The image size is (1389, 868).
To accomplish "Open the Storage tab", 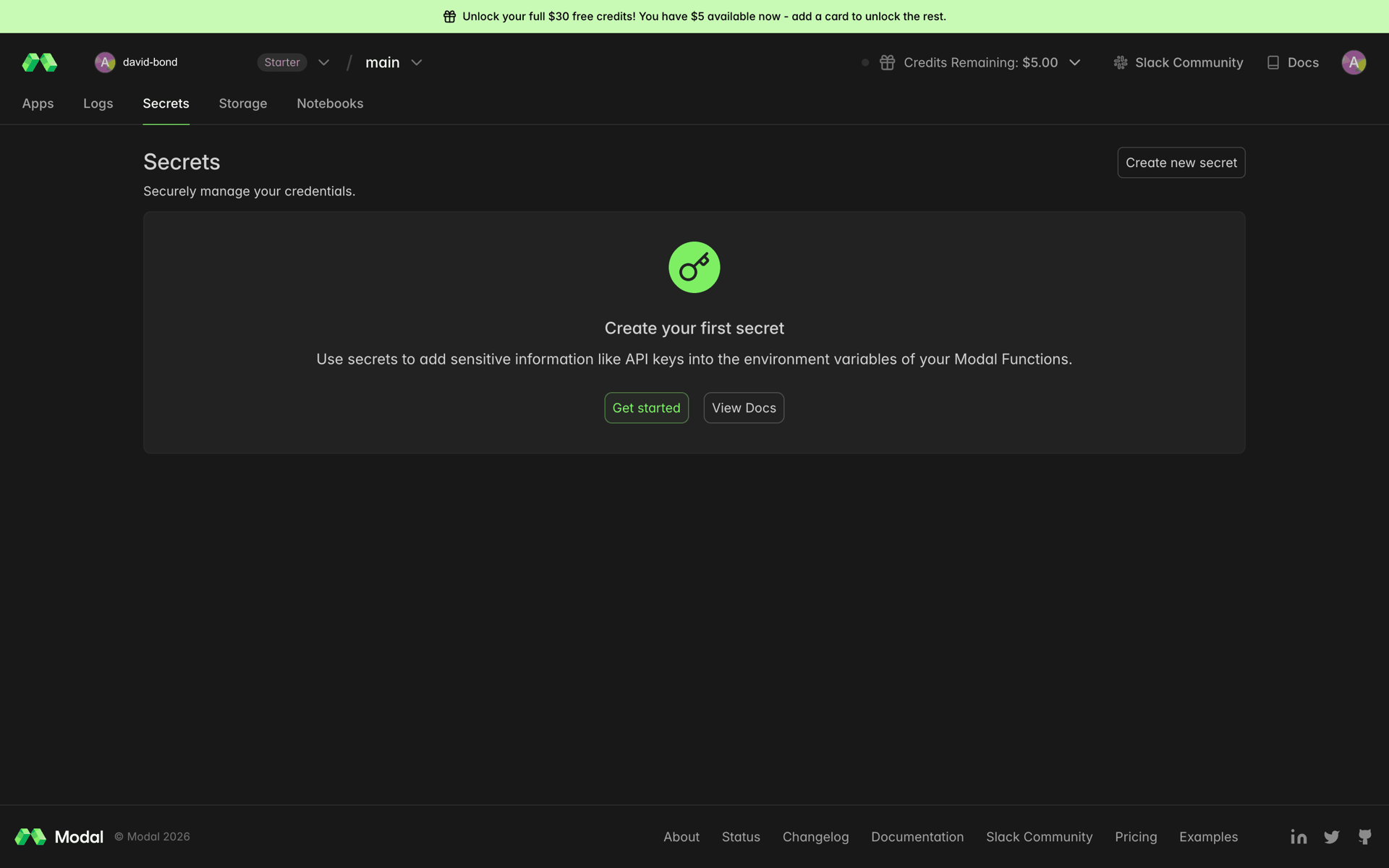I will coord(243,103).
